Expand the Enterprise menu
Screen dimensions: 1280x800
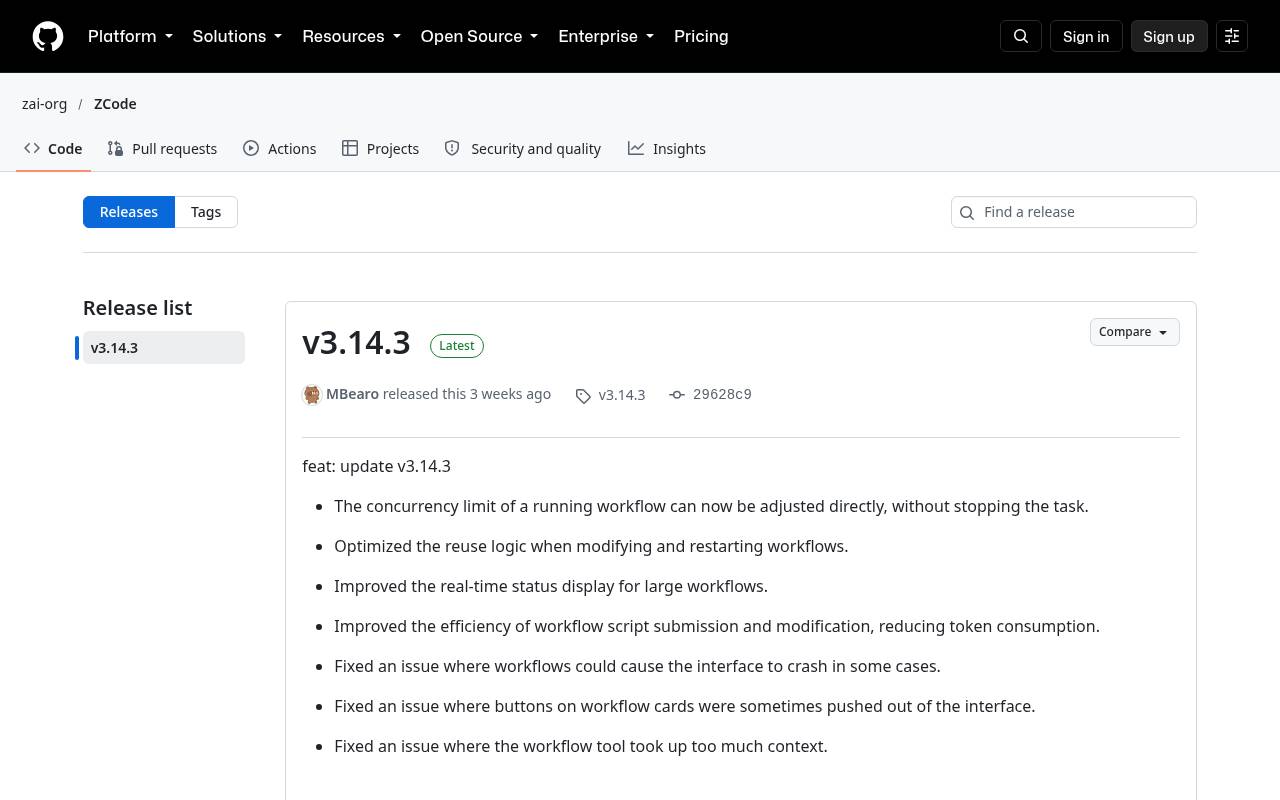point(606,36)
